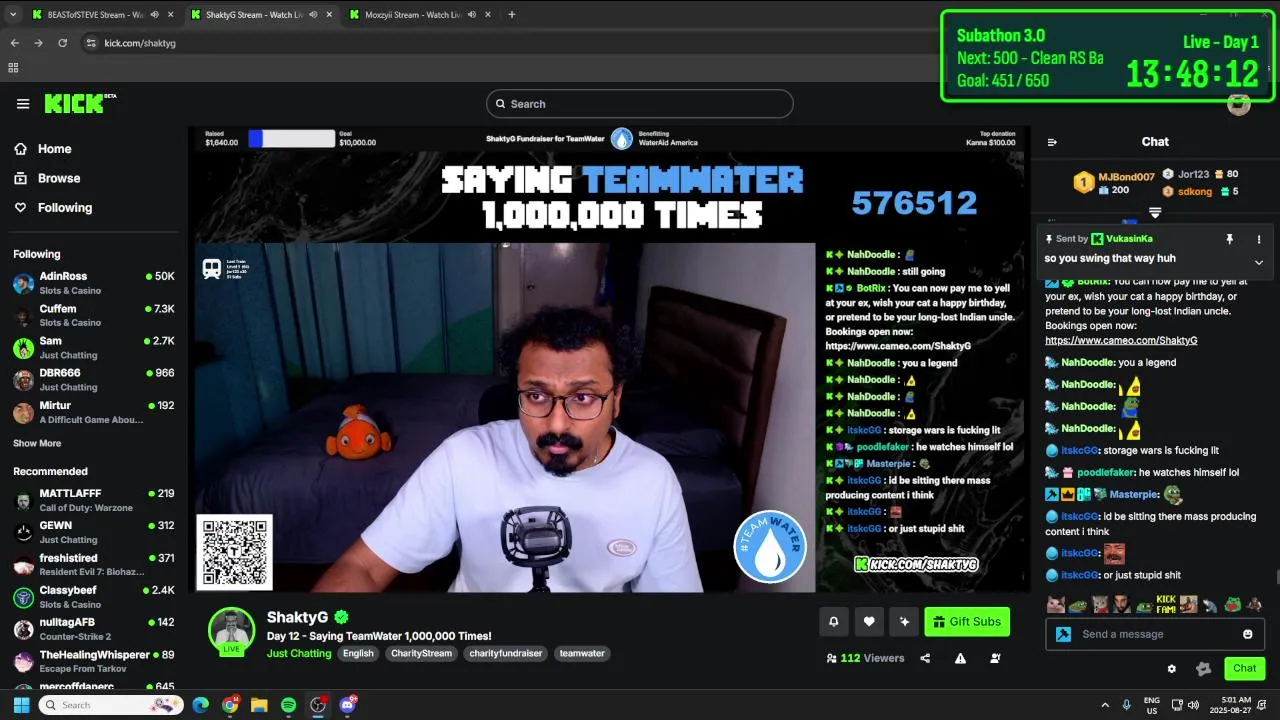
Task: Expand Show More under Following
Action: tap(37, 443)
